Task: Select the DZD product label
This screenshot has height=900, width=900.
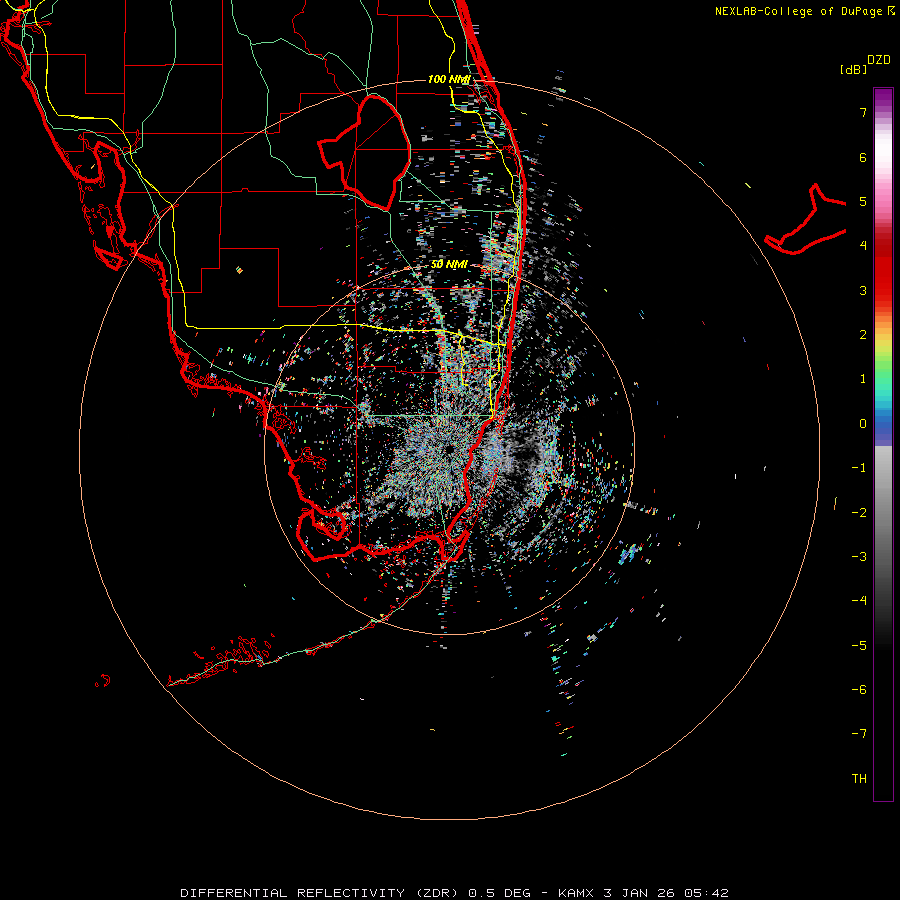Action: pos(879,60)
